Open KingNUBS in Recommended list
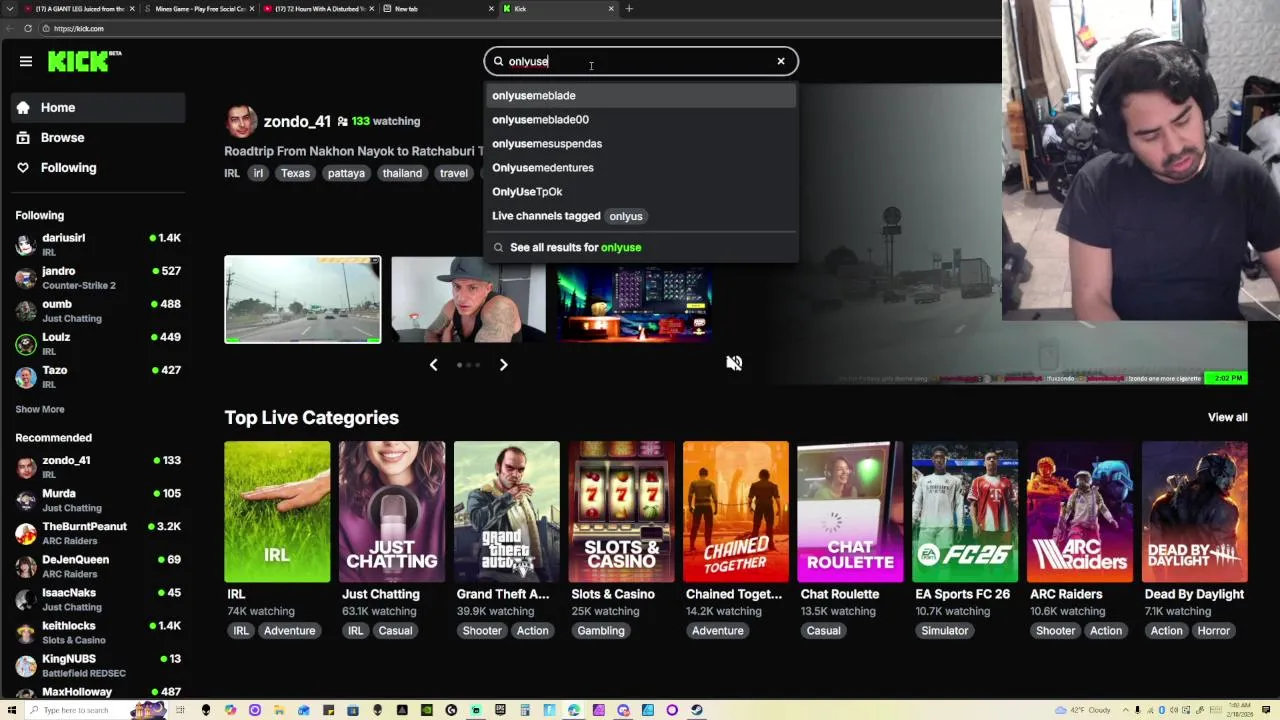Image resolution: width=1280 pixels, height=720 pixels. pos(98,665)
